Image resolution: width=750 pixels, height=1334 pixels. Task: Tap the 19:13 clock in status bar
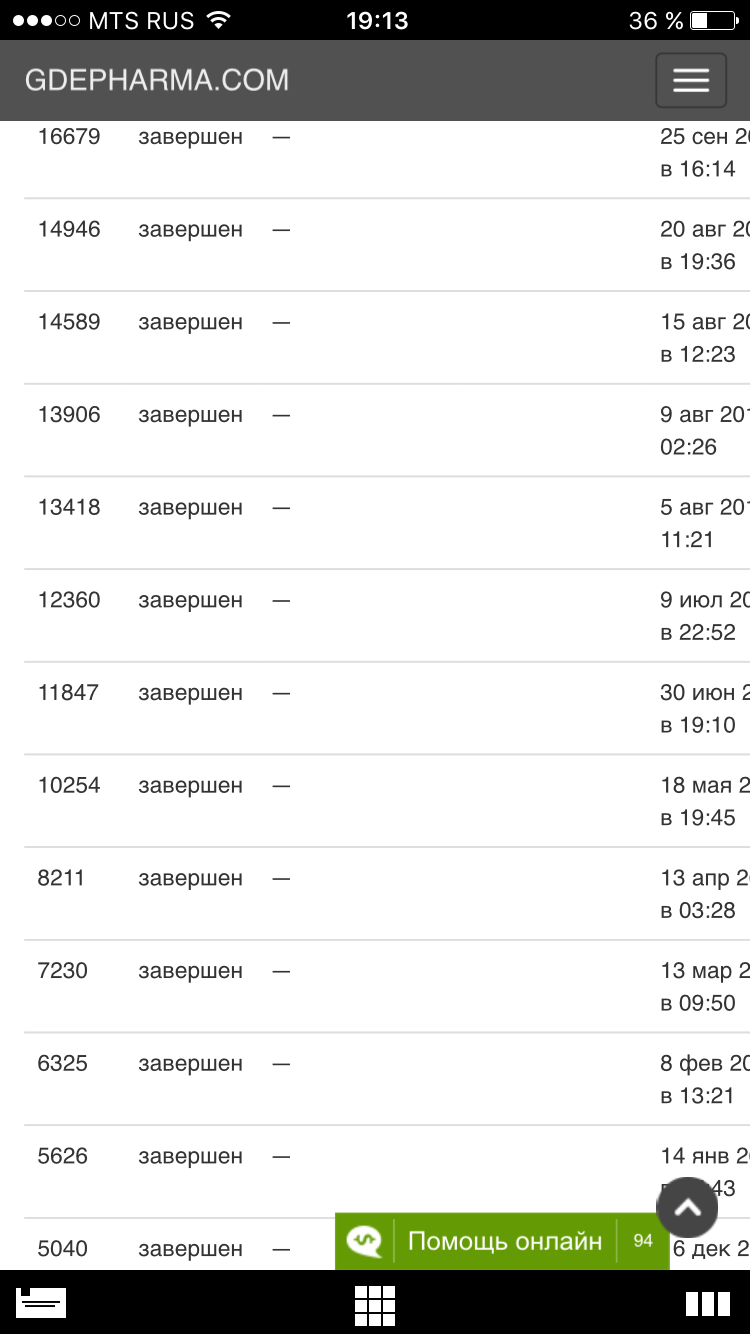click(x=376, y=20)
